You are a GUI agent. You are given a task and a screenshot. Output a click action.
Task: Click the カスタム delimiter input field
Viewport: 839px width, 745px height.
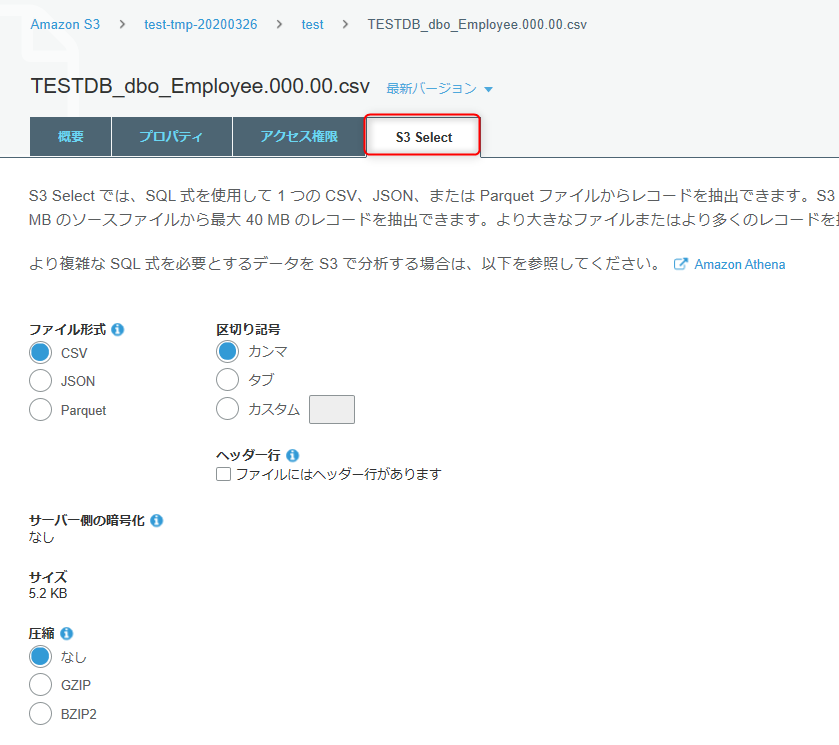pos(331,409)
